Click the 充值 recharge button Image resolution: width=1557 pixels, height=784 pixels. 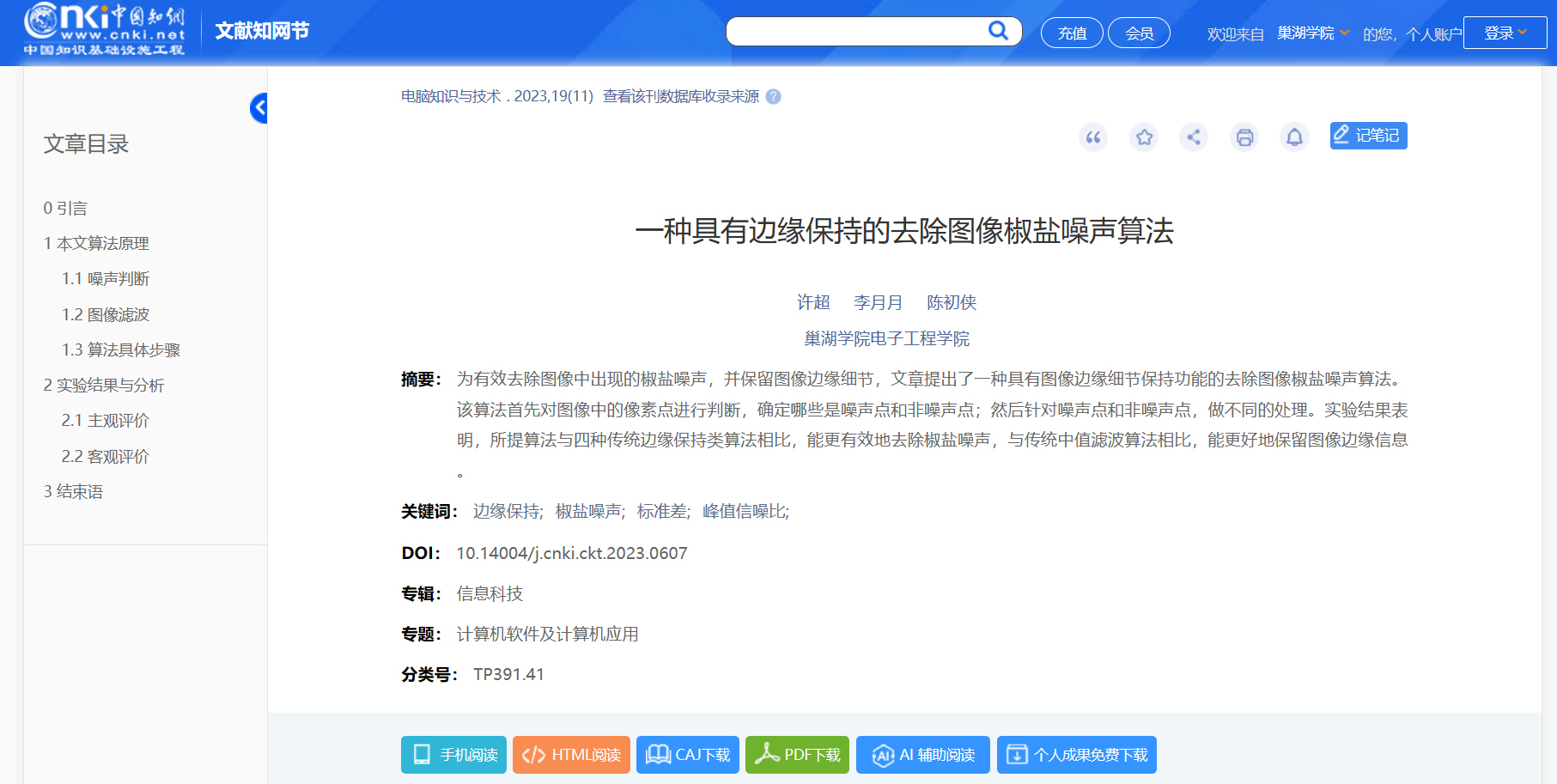(1072, 33)
